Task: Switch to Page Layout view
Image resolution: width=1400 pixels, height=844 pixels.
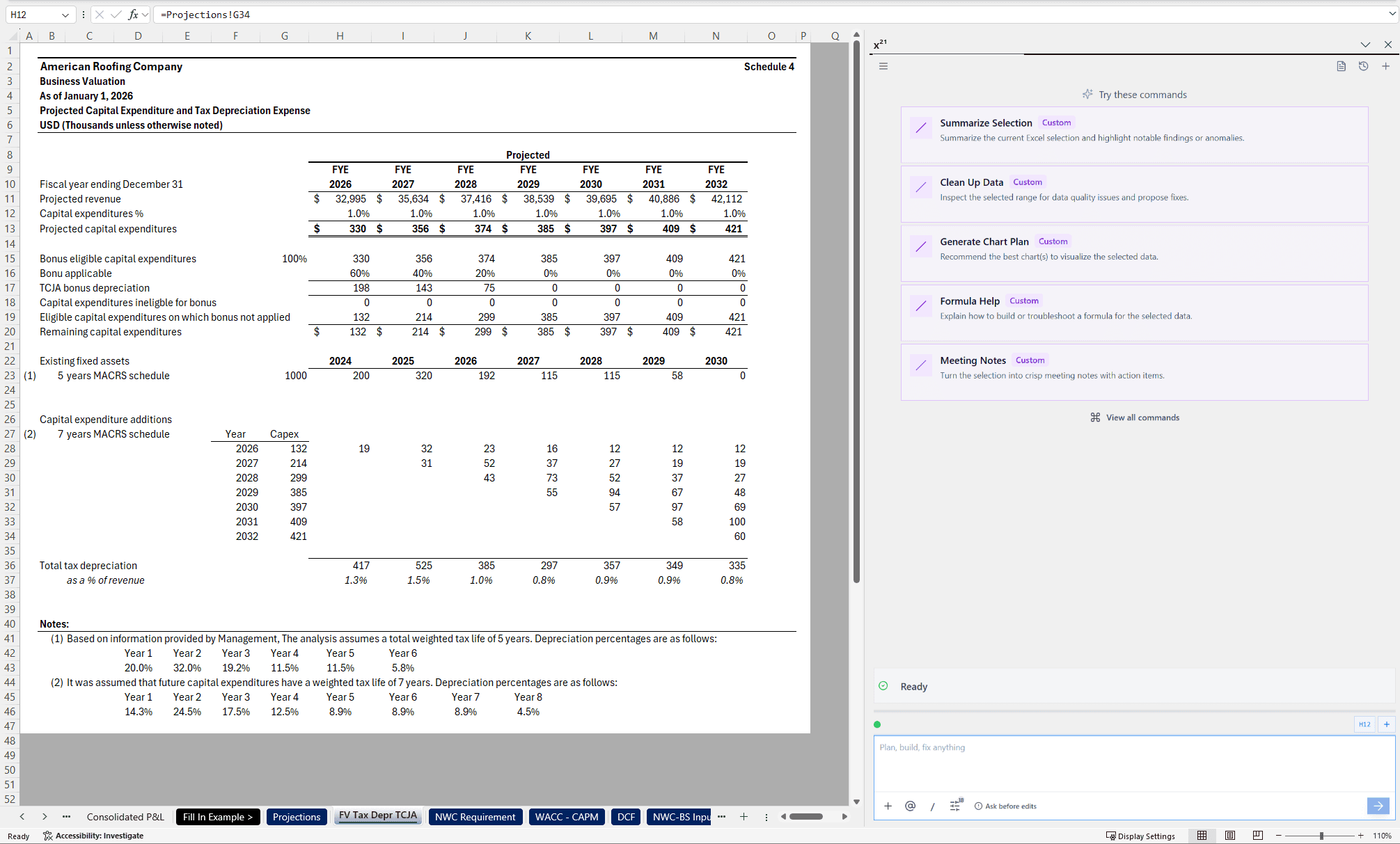Action: 1229,836
